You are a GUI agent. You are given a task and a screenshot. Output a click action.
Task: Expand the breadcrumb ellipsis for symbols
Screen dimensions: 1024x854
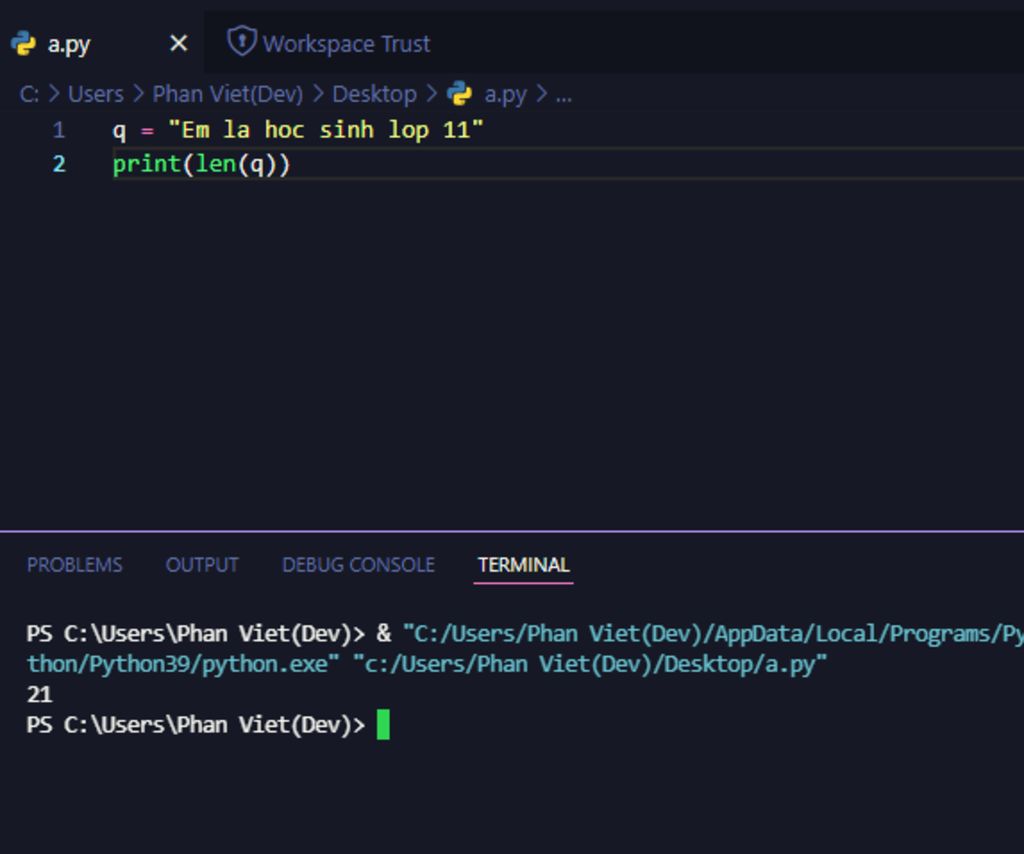click(x=563, y=94)
